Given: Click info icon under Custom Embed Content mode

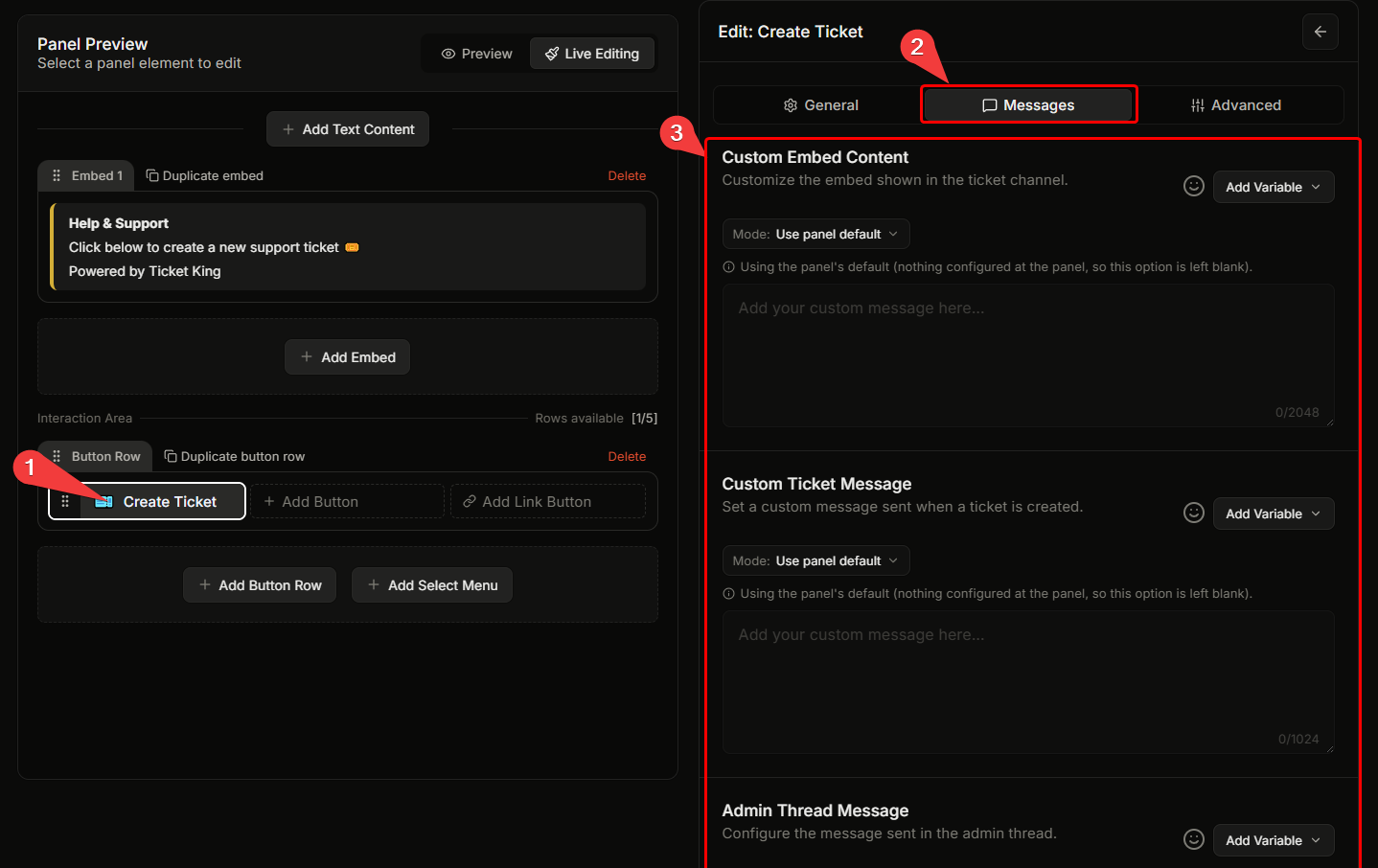Looking at the screenshot, I should coord(728,267).
